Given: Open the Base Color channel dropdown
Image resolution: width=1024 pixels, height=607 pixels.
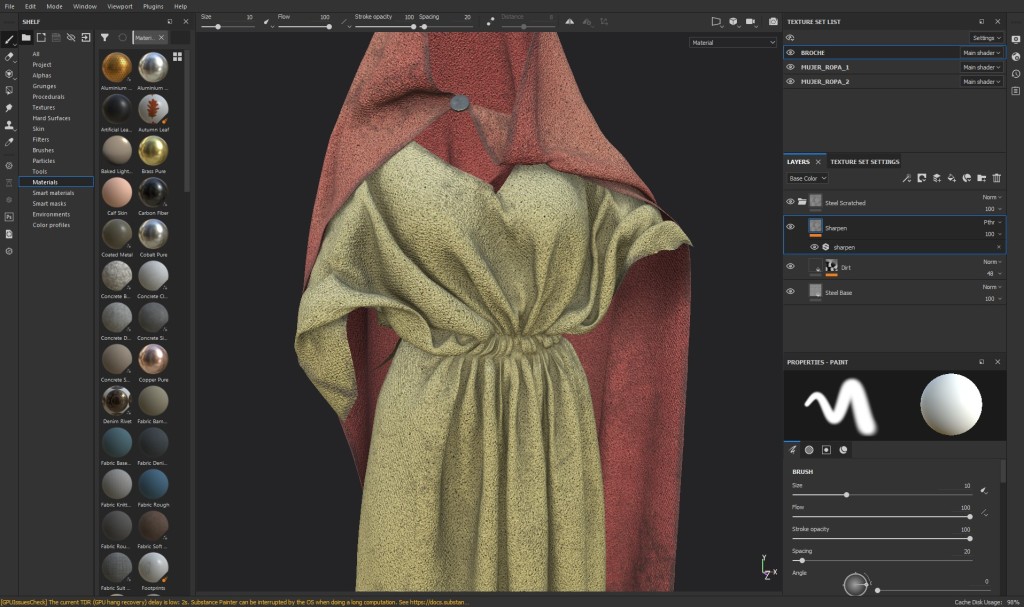Looking at the screenshot, I should coord(808,178).
